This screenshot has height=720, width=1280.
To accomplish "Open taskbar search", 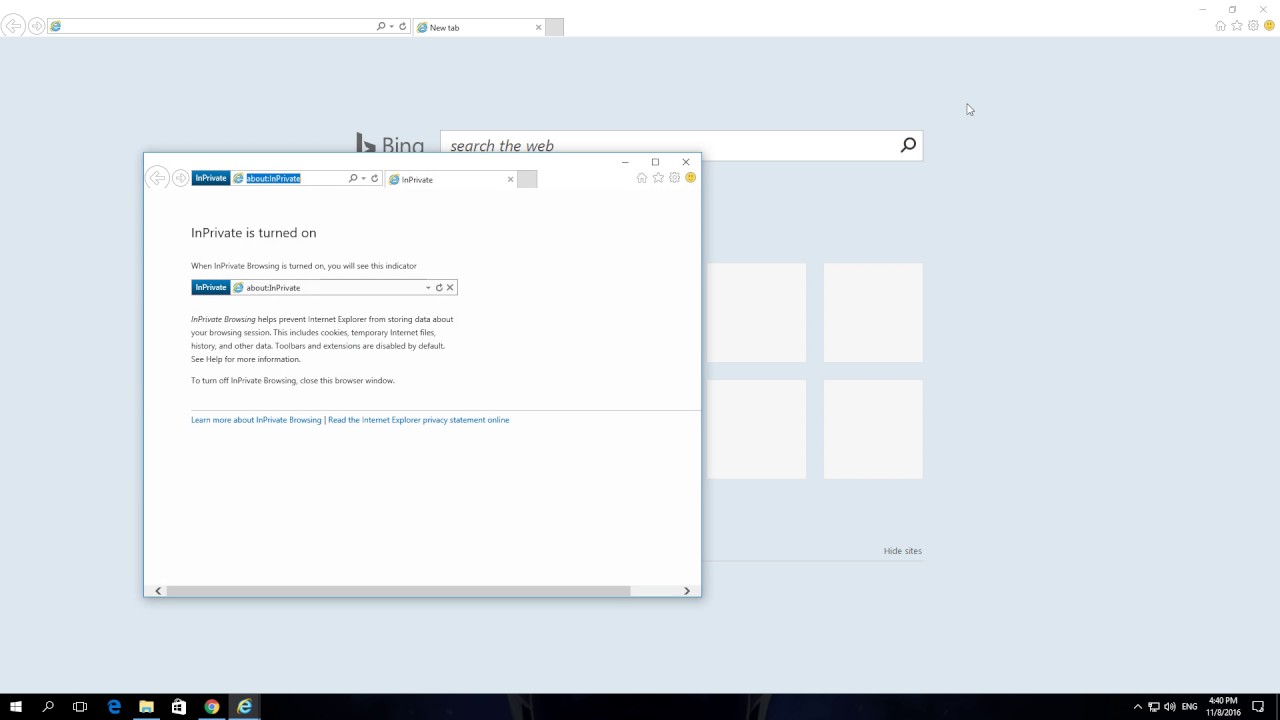I will coord(48,707).
